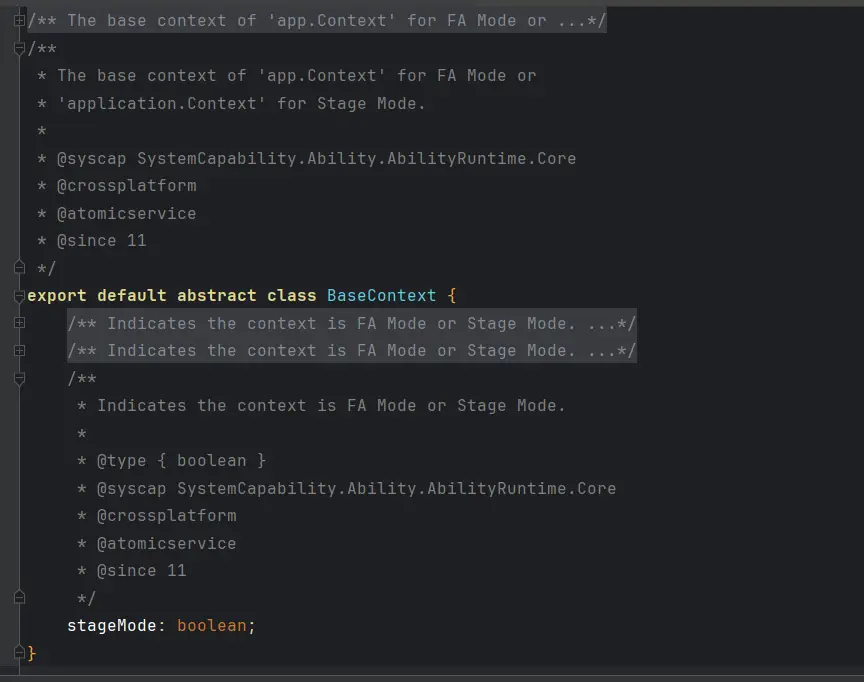
Task: Expand the second folded 'Indicates the context' comment
Action: (19, 351)
